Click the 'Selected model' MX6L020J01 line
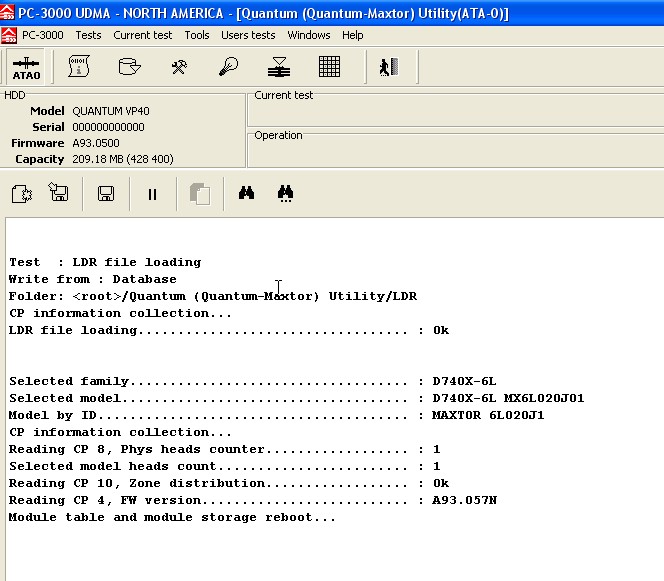The image size is (664, 581). point(296,398)
